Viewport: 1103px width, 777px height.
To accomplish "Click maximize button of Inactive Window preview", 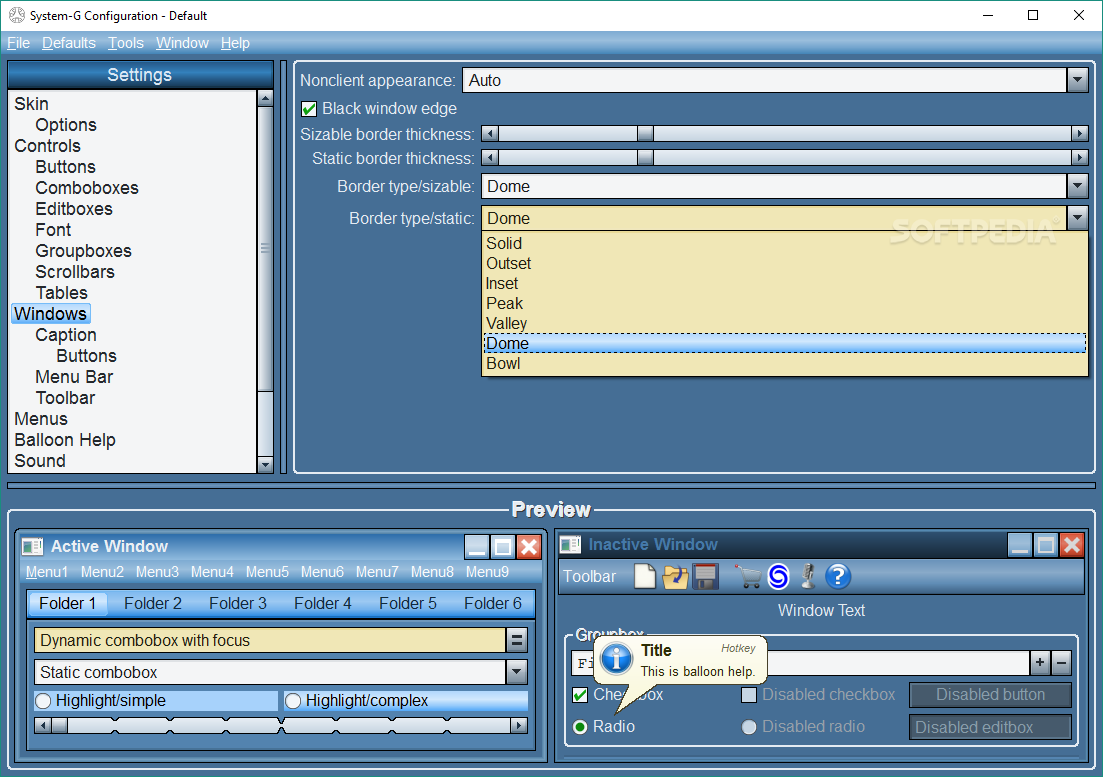I will [x=1046, y=544].
